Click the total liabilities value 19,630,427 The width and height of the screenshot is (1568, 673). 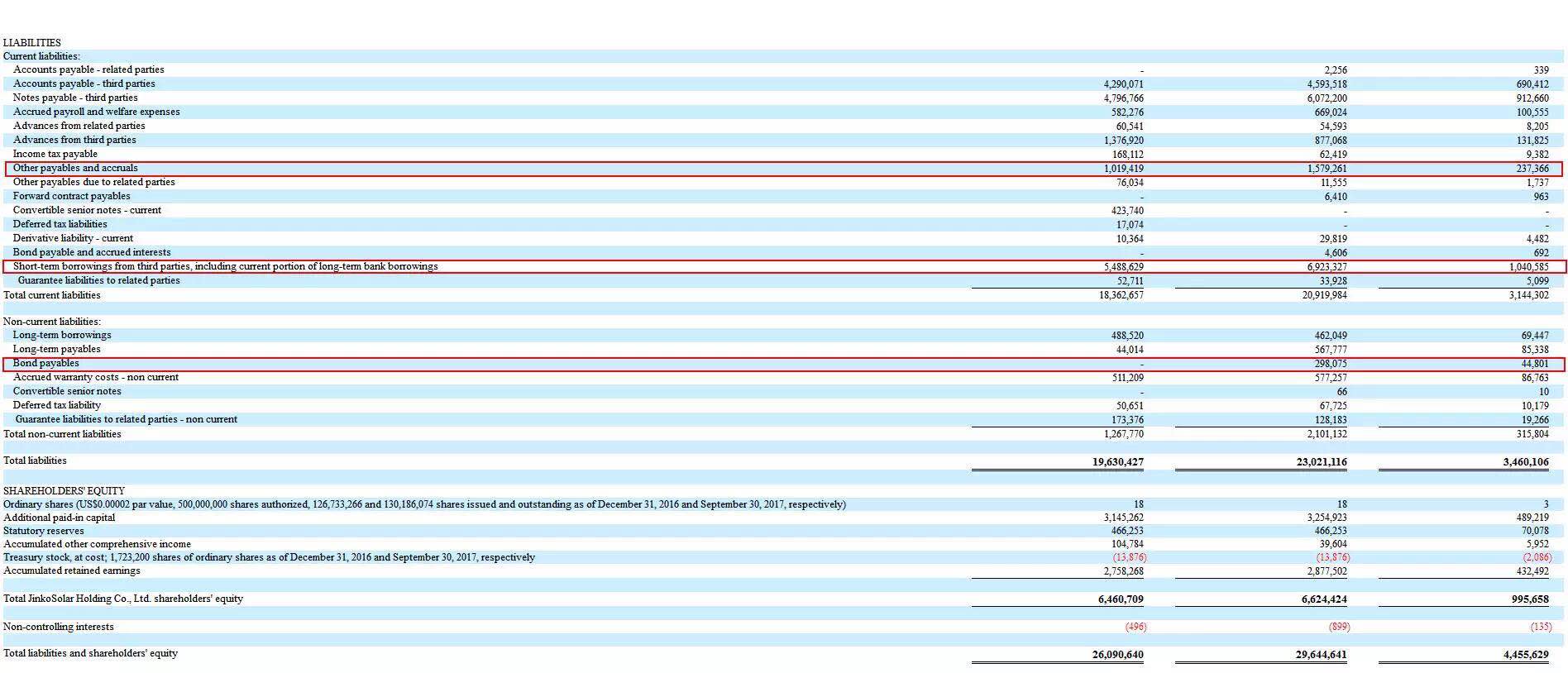pos(1117,462)
